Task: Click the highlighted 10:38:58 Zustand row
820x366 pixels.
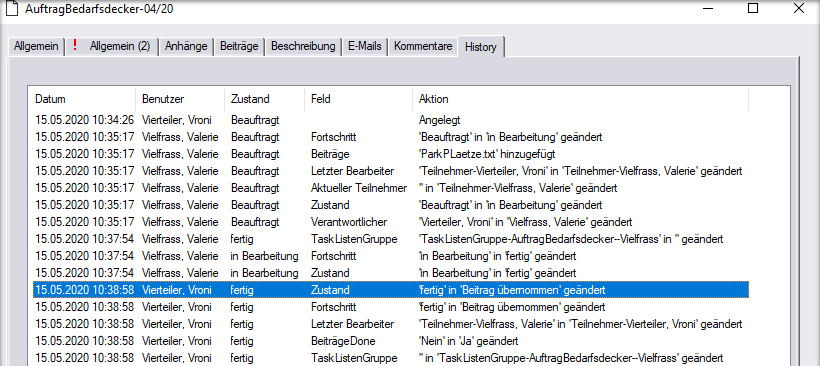Action: pos(391,290)
